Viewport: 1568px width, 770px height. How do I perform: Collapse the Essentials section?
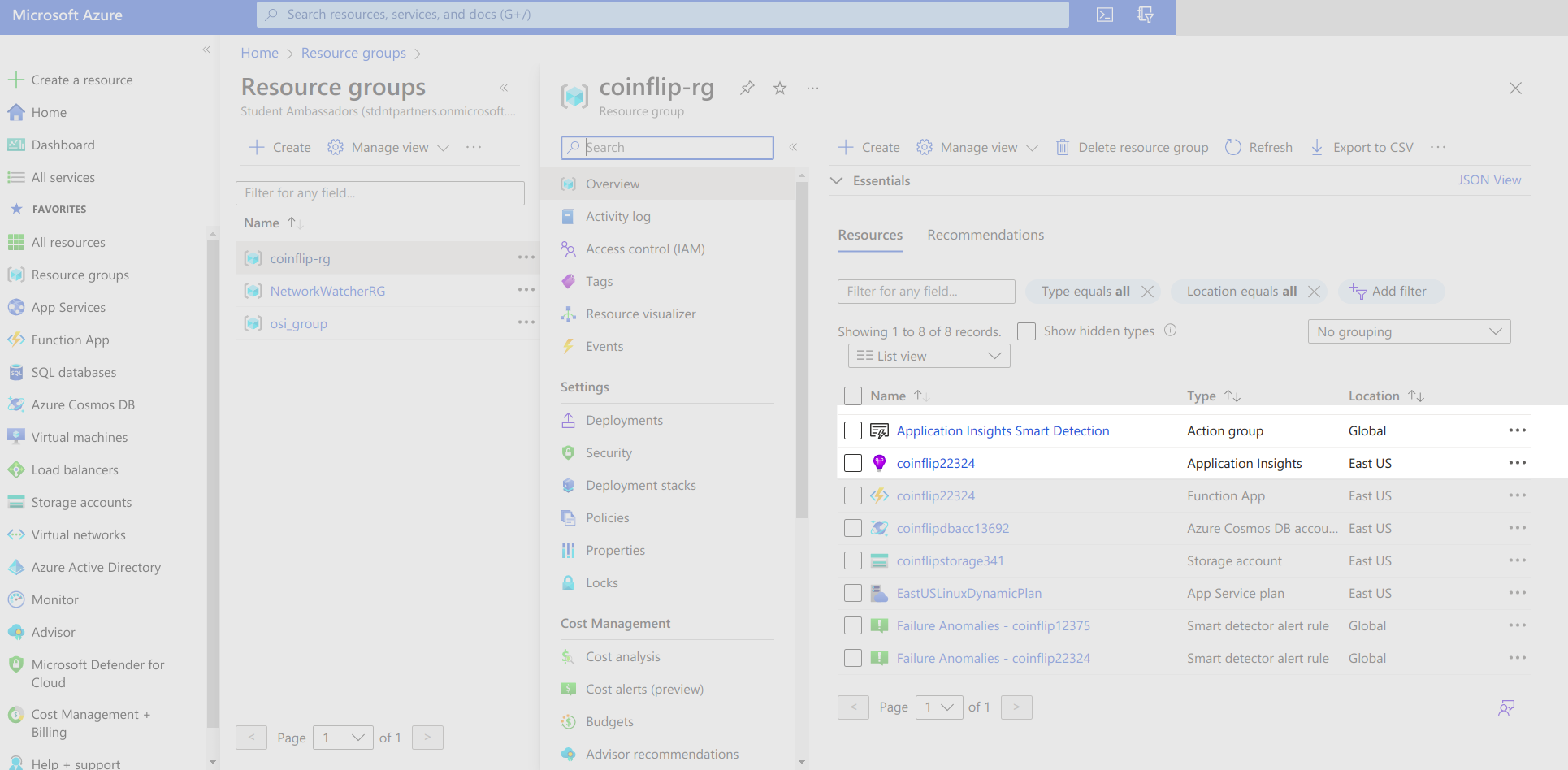[x=837, y=180]
